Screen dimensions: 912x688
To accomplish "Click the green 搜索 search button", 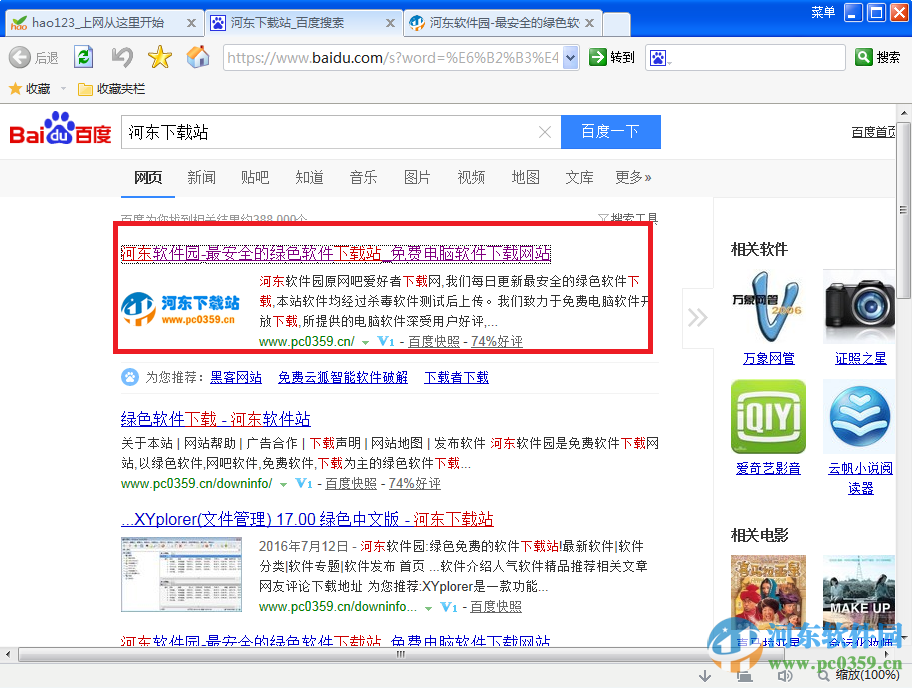I will click(x=877, y=57).
